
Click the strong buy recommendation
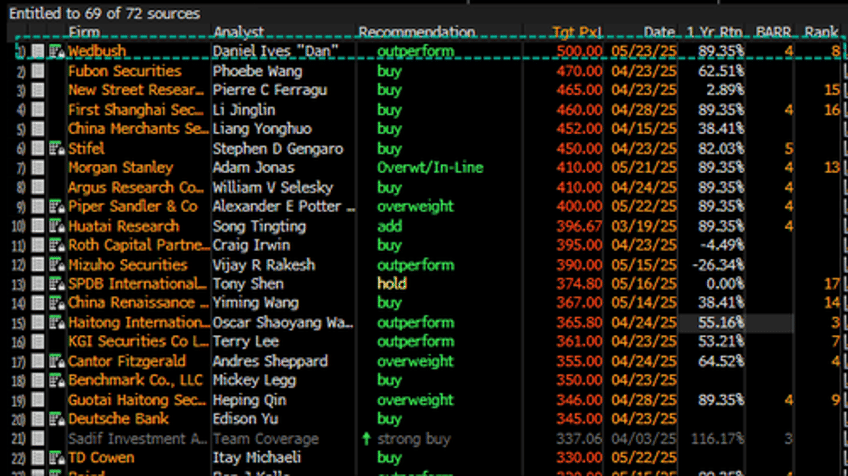(x=414, y=439)
